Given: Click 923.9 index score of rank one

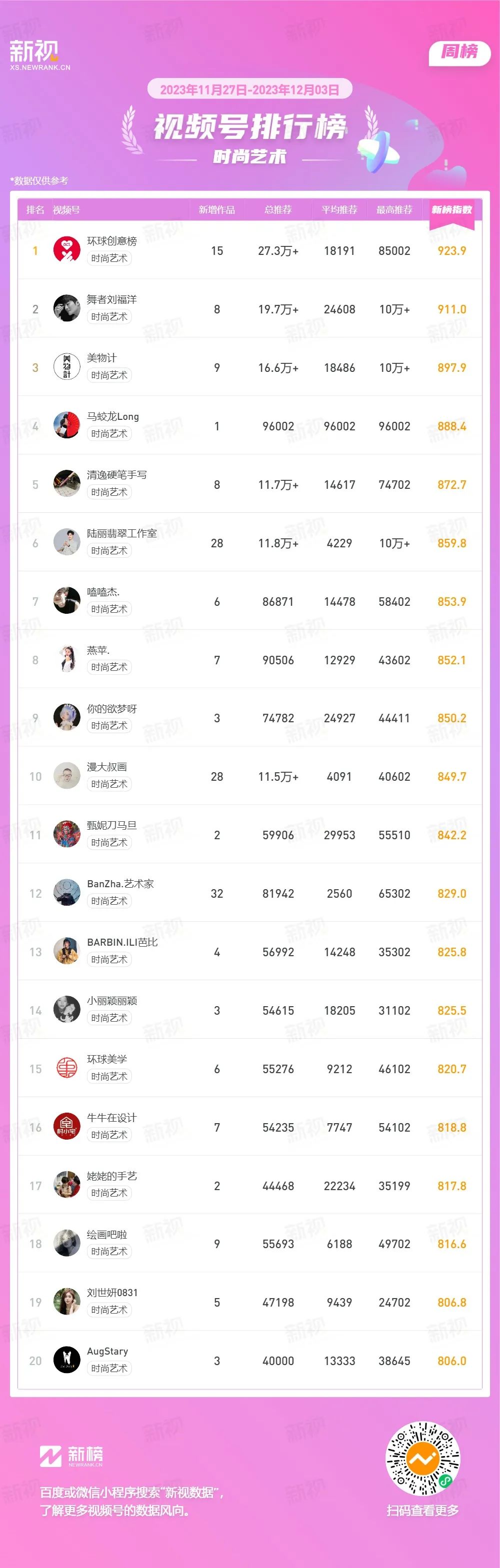Looking at the screenshot, I should click(x=452, y=251).
